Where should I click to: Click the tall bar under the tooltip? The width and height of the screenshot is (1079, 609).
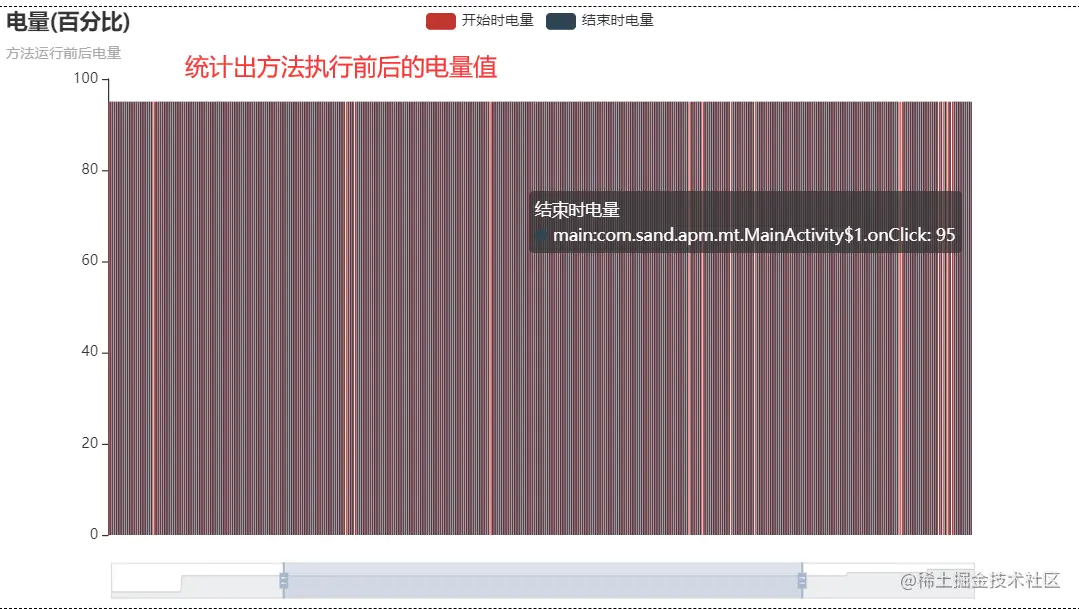point(744,400)
